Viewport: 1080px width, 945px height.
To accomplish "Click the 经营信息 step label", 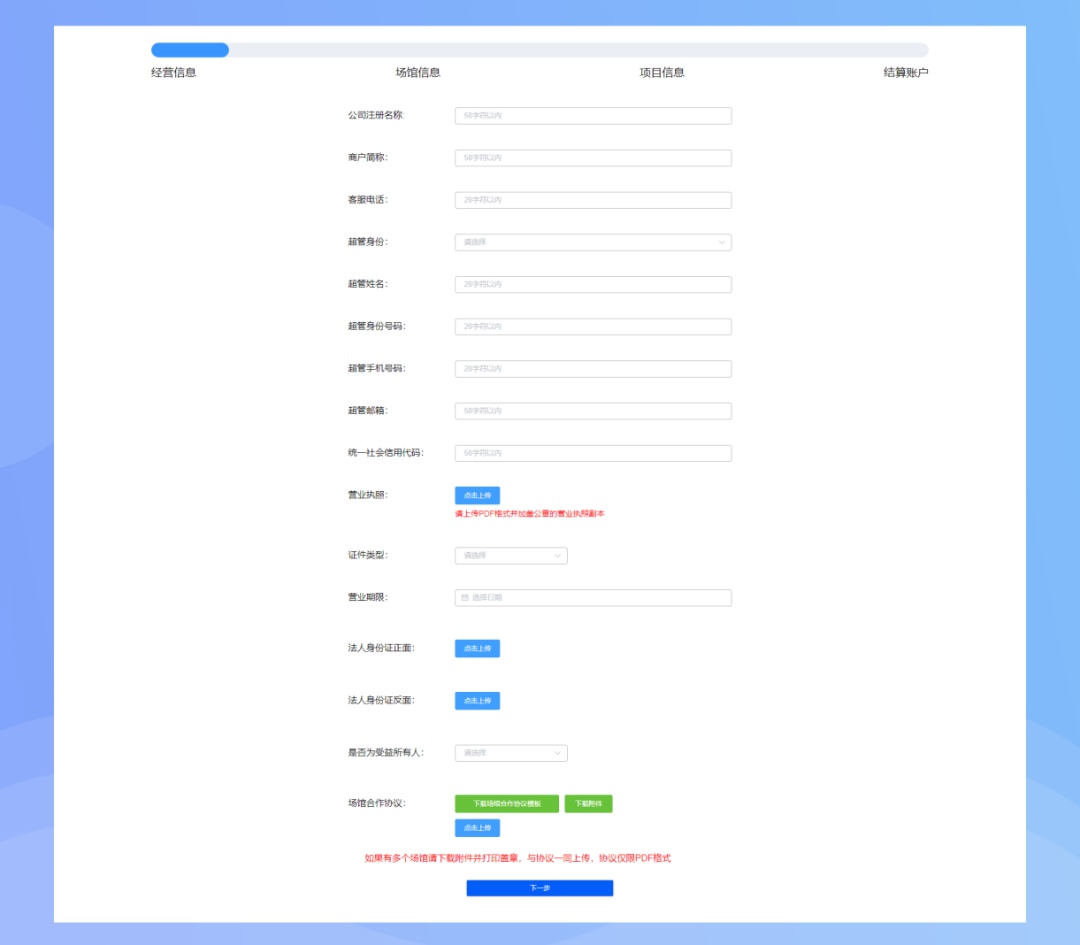I will [x=174, y=73].
